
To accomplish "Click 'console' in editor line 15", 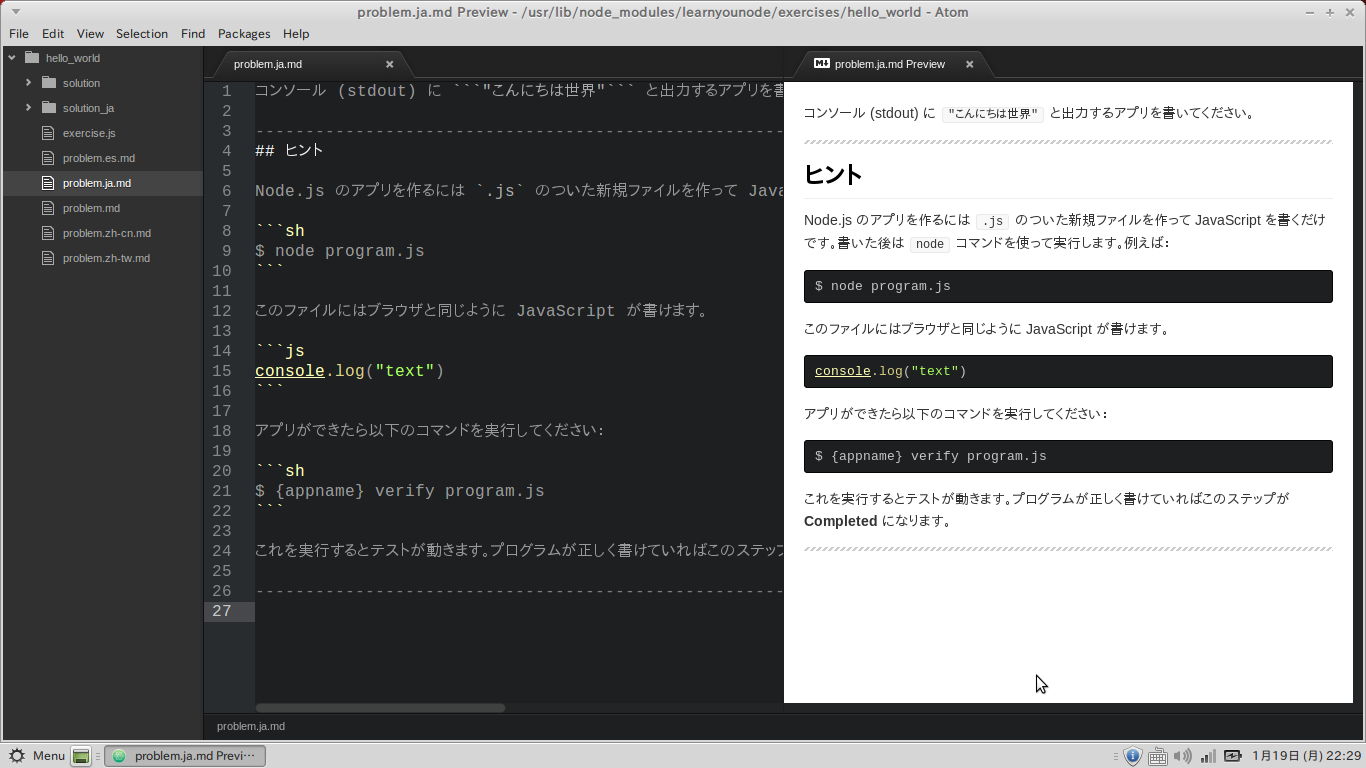I will tap(290, 371).
